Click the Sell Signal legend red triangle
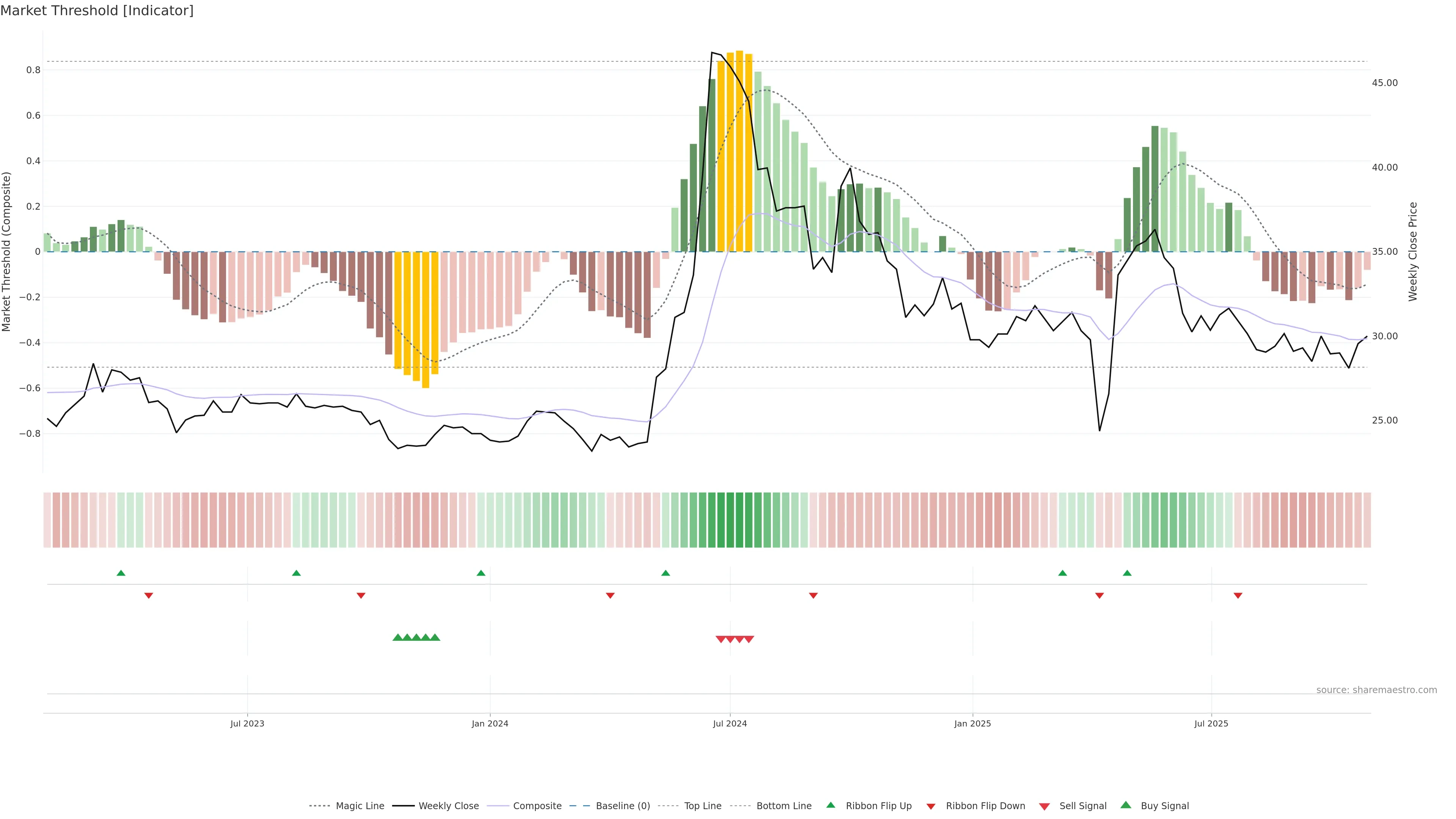Viewport: 1456px width, 819px height. click(1045, 806)
